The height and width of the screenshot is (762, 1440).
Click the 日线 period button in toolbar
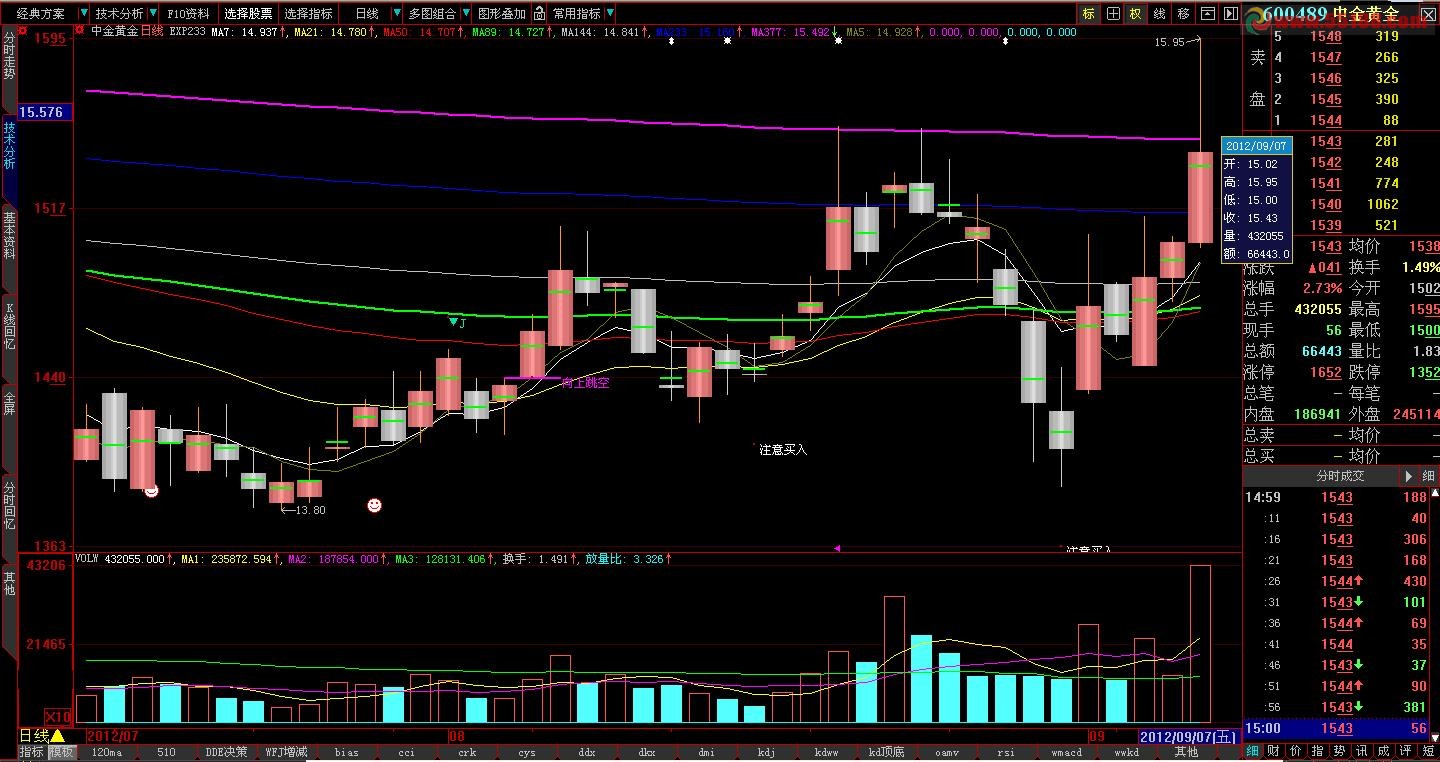point(366,14)
